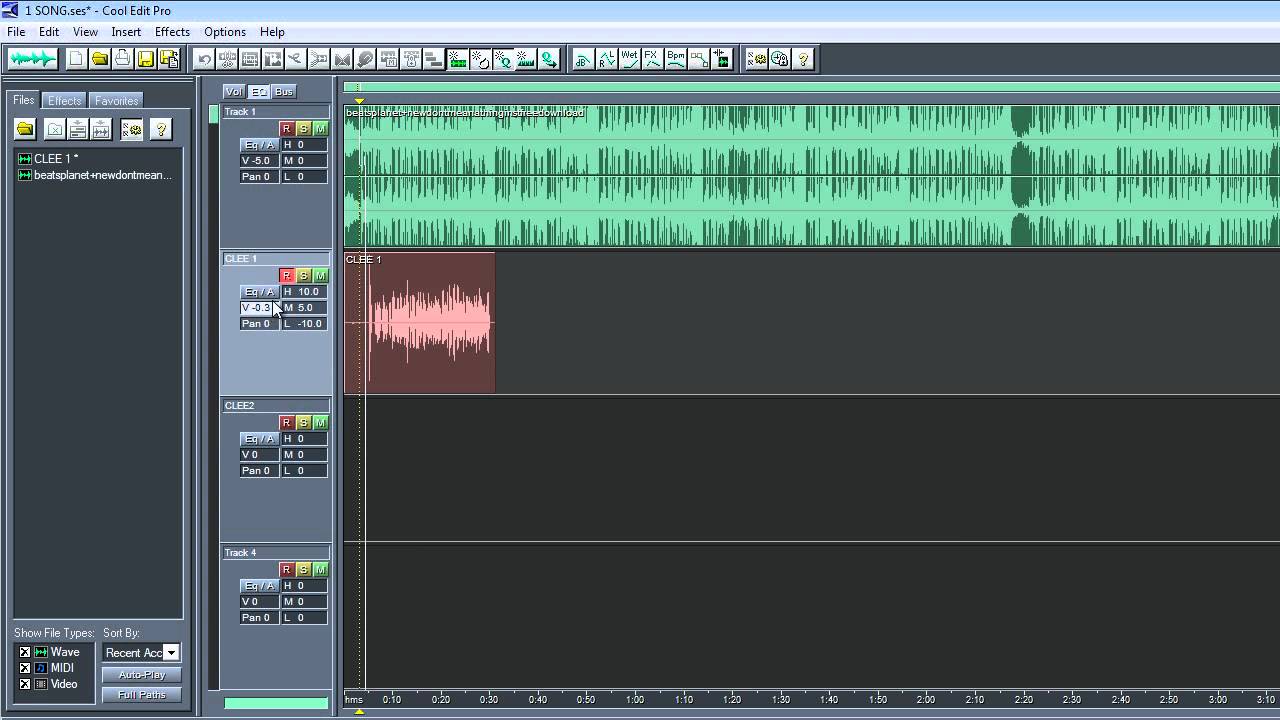Viewport: 1280px width, 720px height.
Task: Toggle the L/R pan envelopes icon
Action: (606, 59)
